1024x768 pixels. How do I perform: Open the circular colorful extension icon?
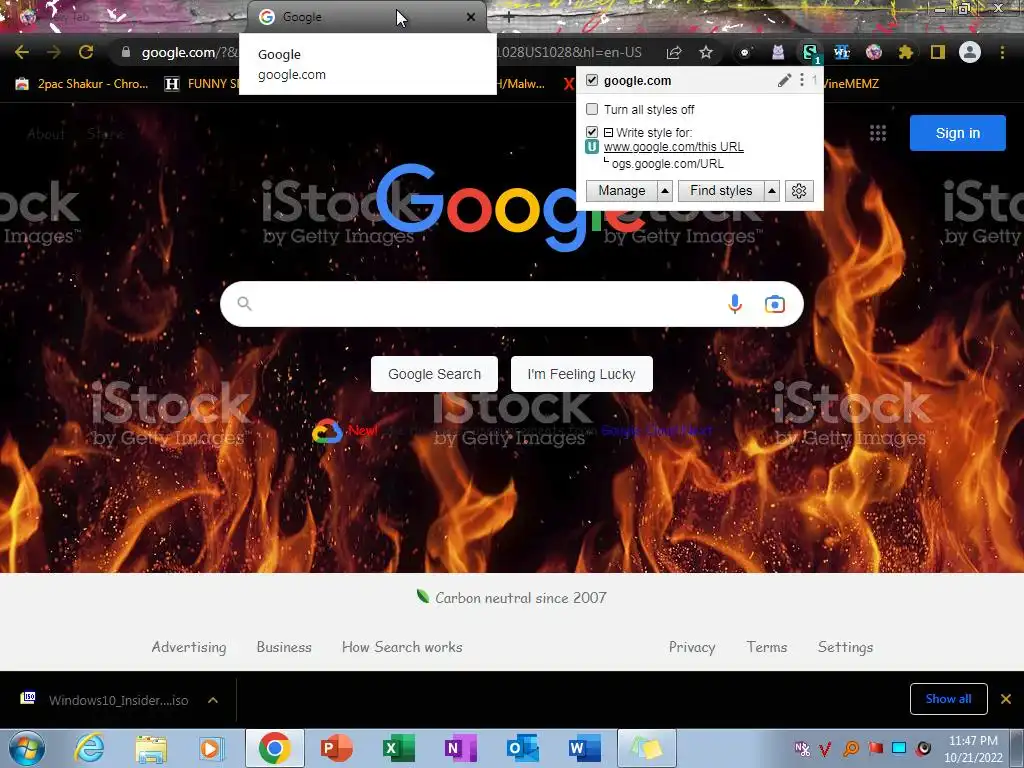coord(874,52)
